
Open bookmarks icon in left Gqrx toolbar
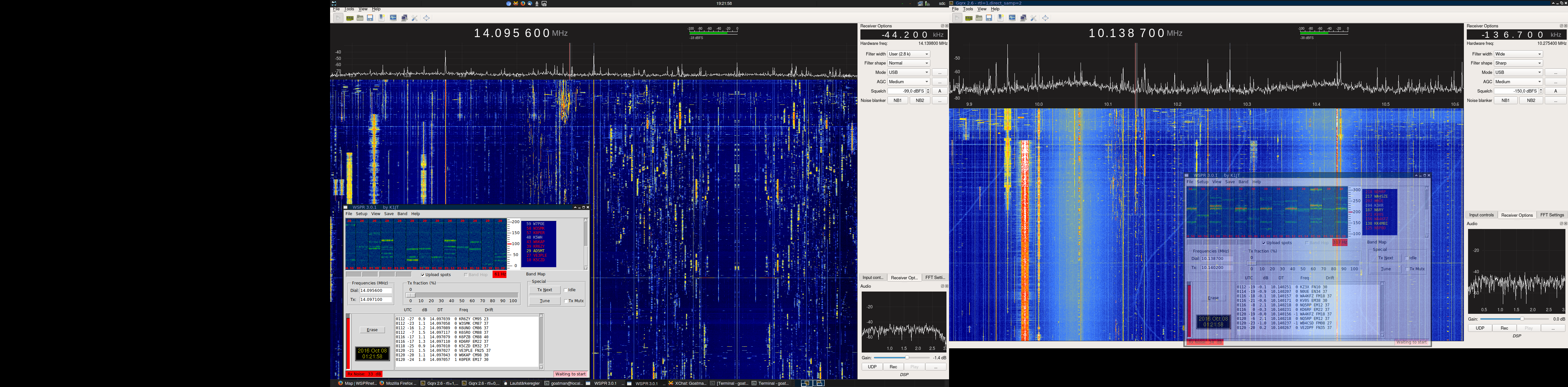382,18
